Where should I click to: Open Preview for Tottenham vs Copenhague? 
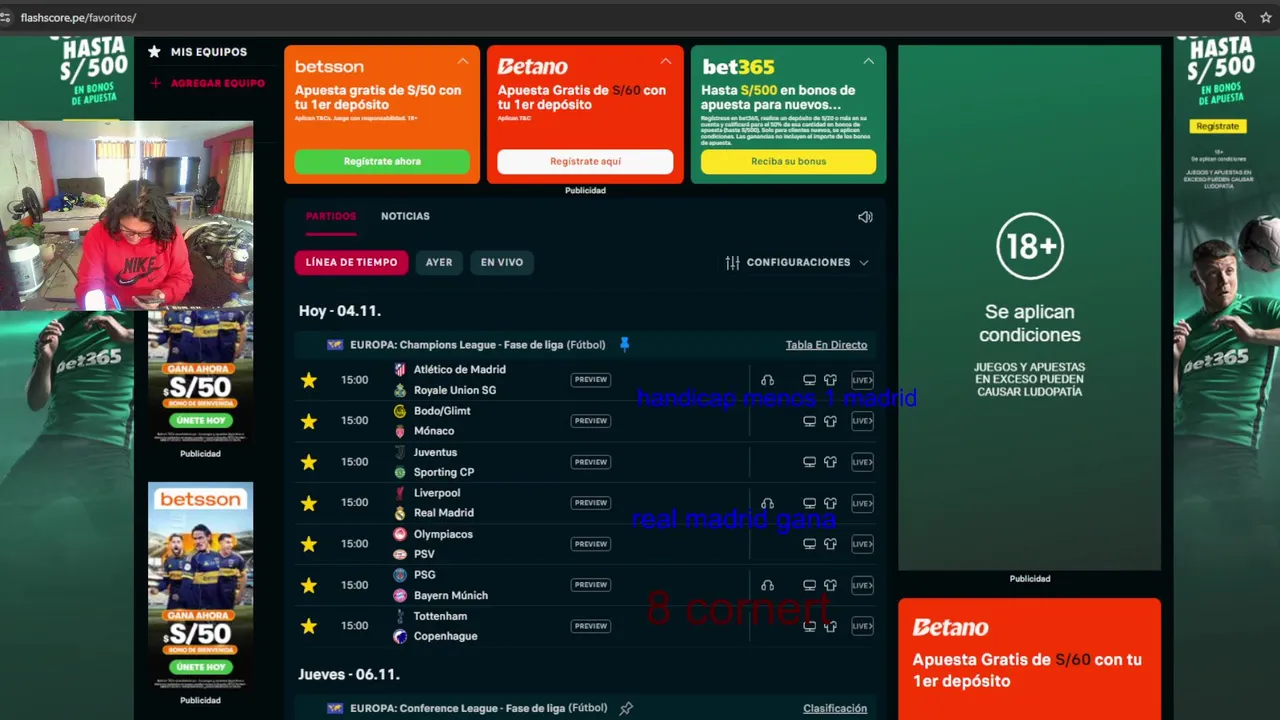pos(591,626)
